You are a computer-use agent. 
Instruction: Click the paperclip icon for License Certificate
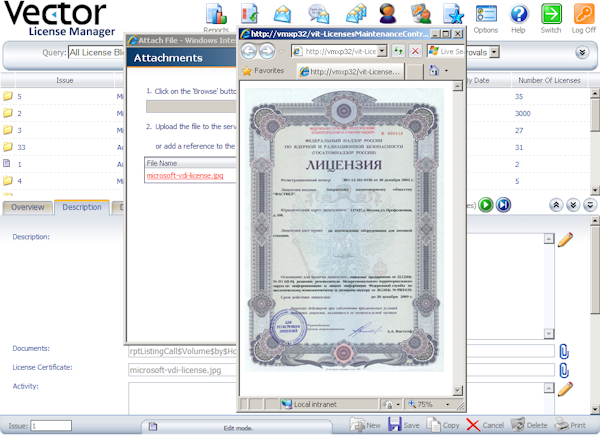click(x=564, y=370)
